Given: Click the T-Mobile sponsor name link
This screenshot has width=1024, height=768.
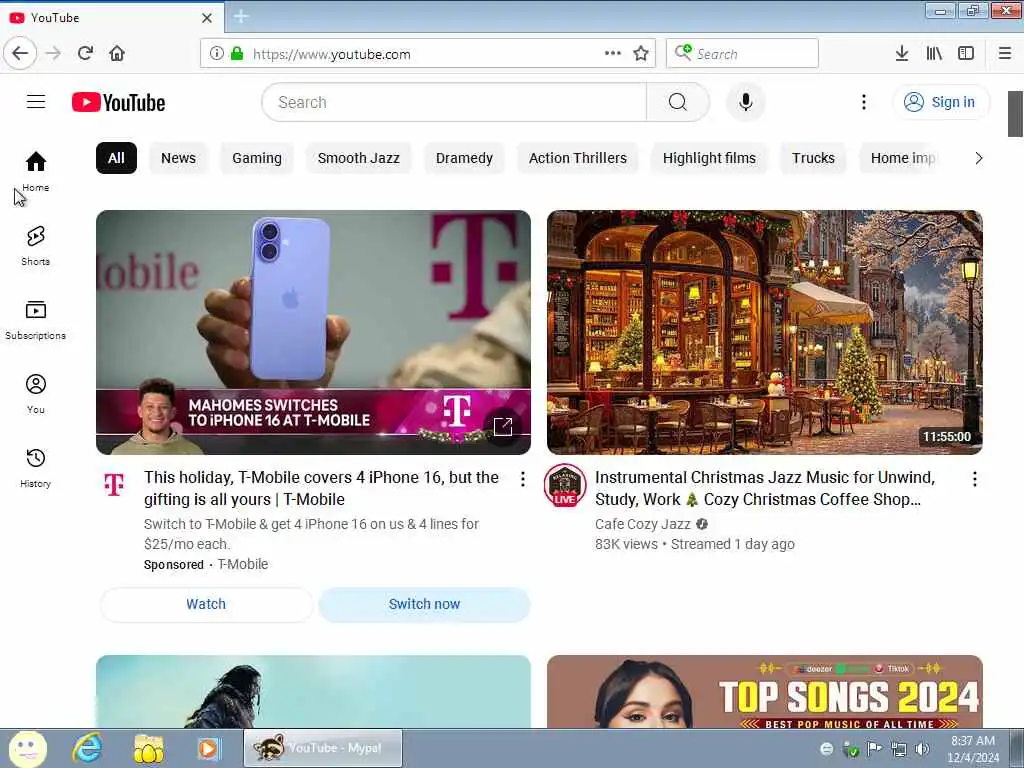Looking at the screenshot, I should [x=242, y=564].
